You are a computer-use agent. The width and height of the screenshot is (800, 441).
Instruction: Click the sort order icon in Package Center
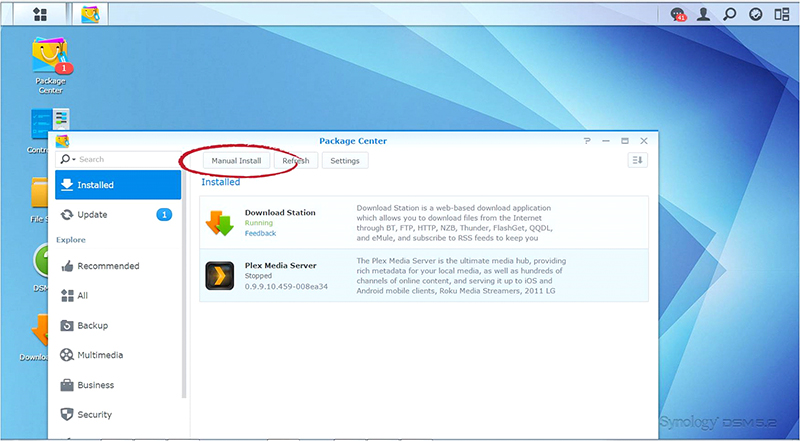tap(638, 160)
